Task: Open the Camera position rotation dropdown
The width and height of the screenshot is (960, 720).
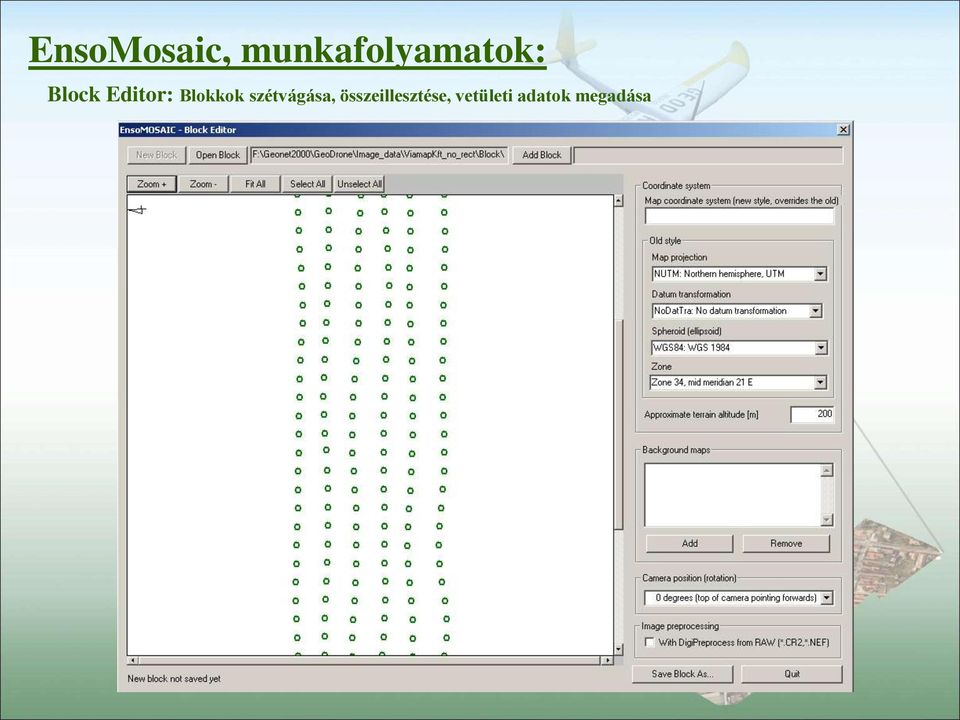Action: [827, 598]
